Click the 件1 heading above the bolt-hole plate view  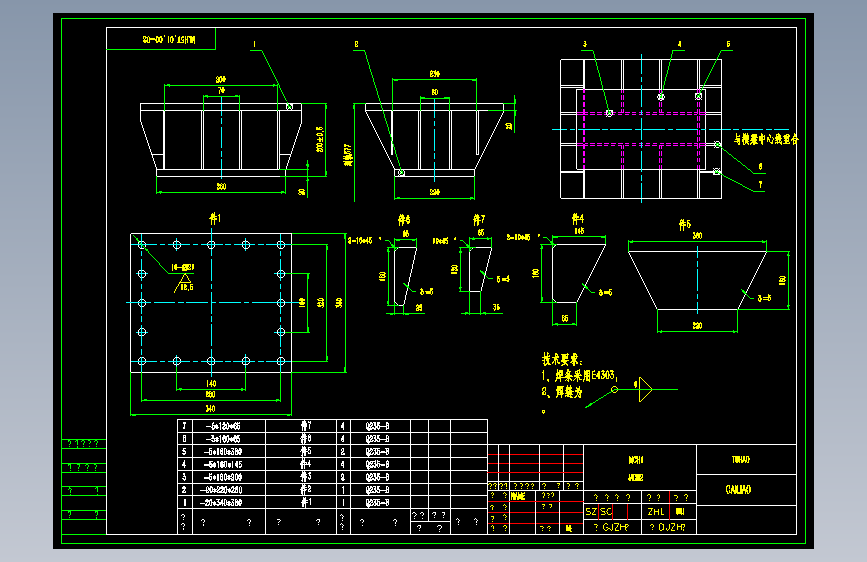tap(215, 218)
